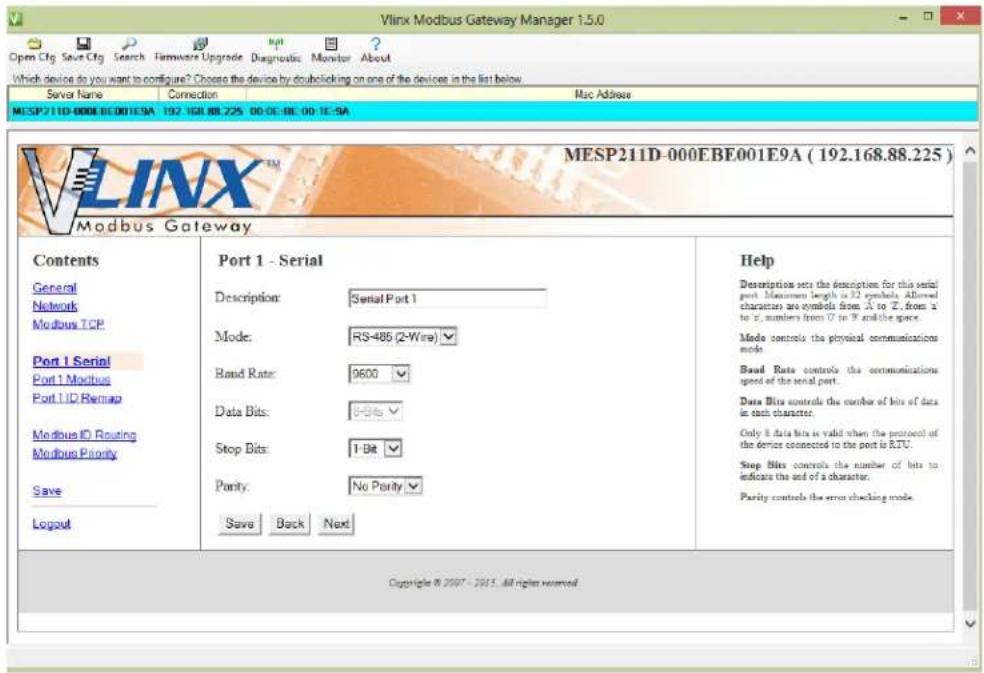The width and height of the screenshot is (984, 673).
Task: Click the Save button below Parity
Action: pyautogui.click(x=240, y=524)
